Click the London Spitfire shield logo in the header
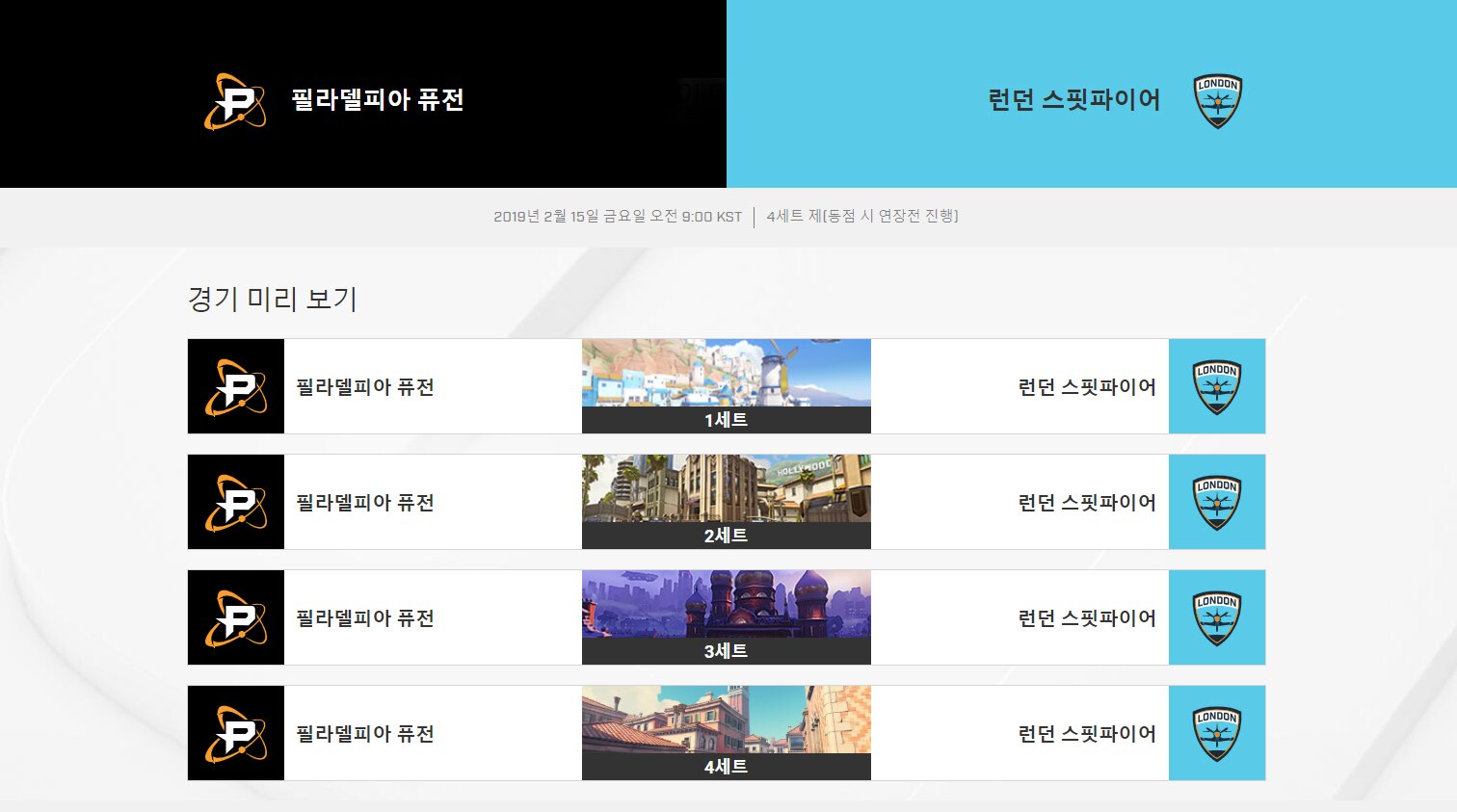Image resolution: width=1457 pixels, height=812 pixels. pos(1218,101)
